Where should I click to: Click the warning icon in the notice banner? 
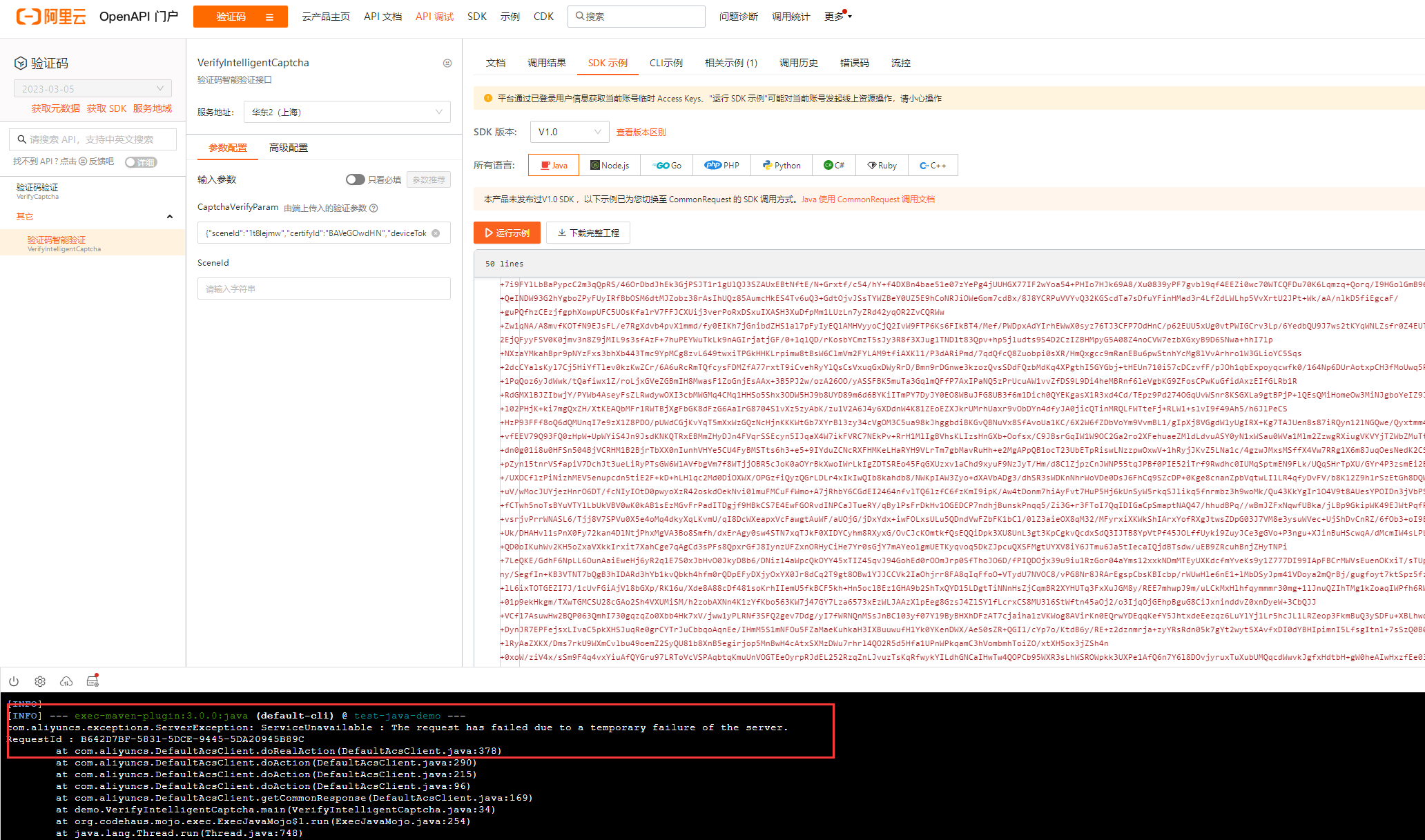pyautogui.click(x=488, y=99)
